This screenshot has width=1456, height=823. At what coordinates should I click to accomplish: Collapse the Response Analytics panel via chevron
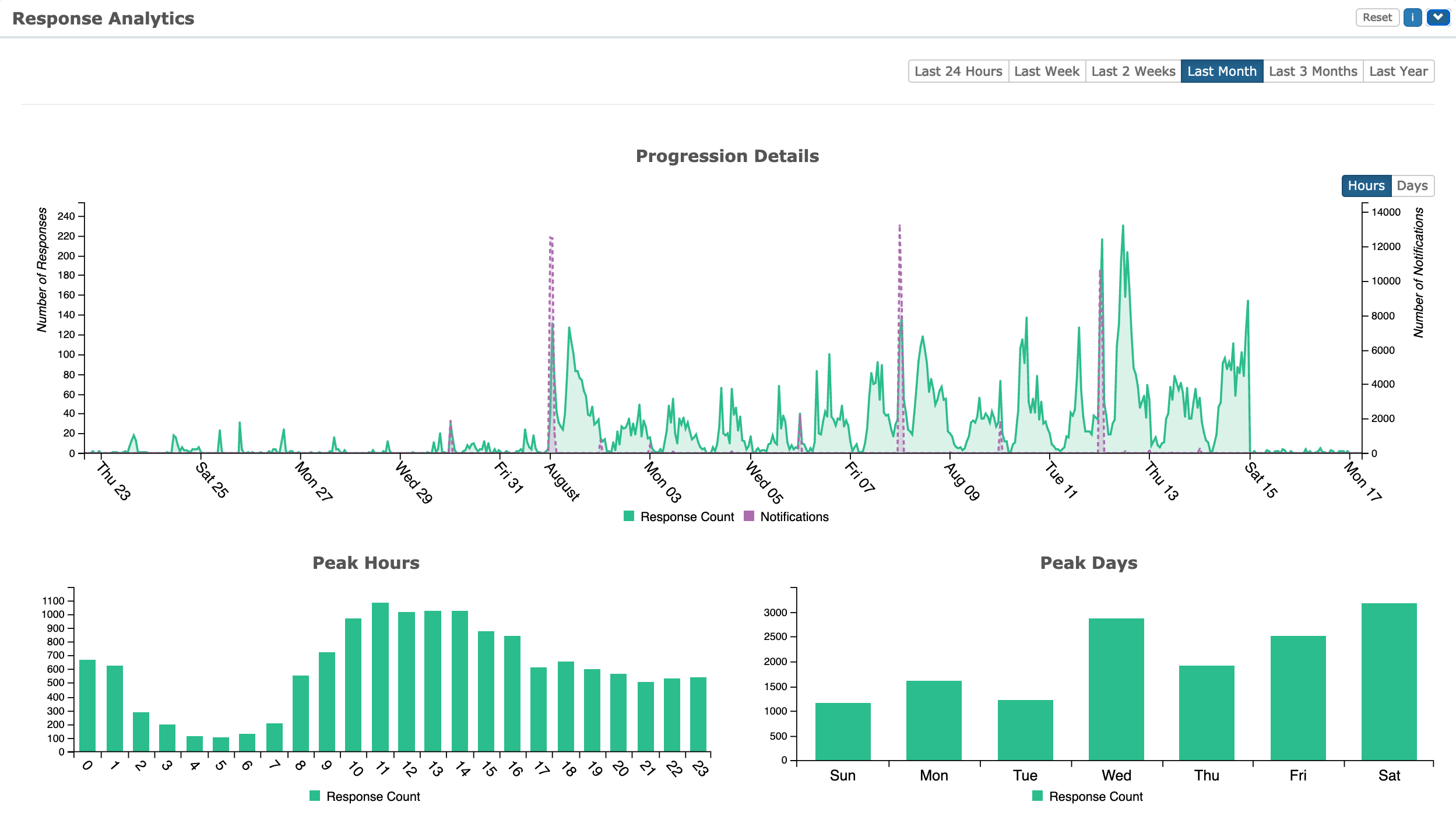[1439, 17]
